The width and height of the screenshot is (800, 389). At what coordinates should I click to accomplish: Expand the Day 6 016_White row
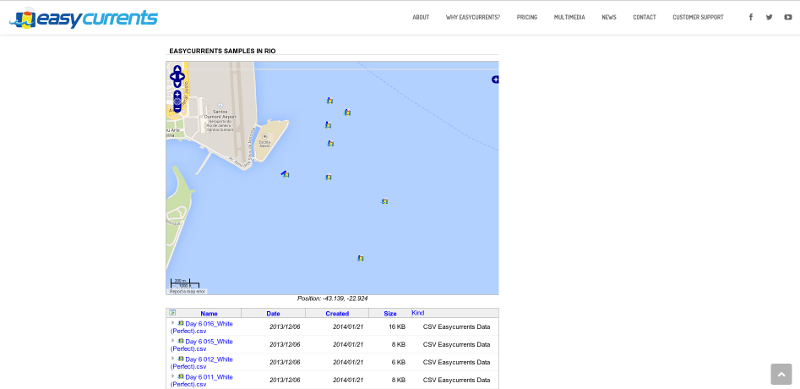point(172,323)
